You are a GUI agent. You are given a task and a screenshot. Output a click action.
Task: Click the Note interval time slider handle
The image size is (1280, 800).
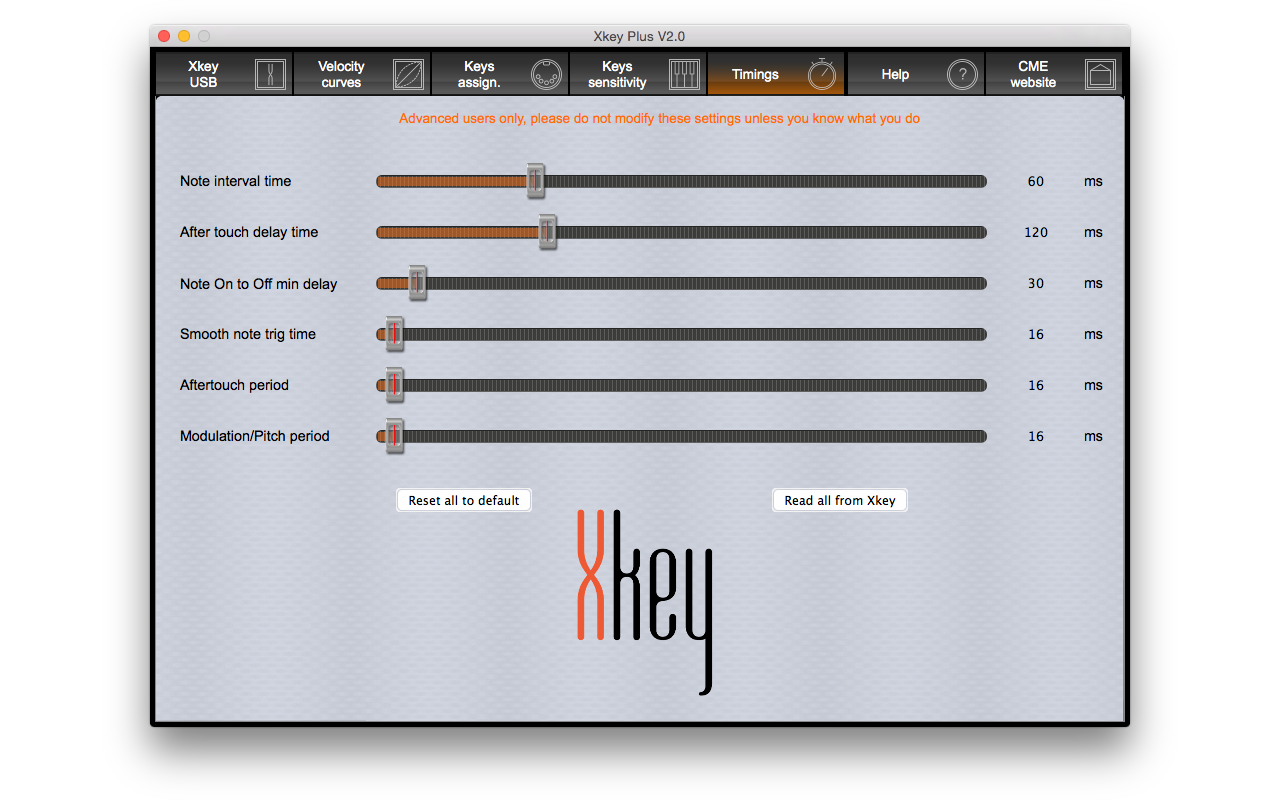pyautogui.click(x=536, y=181)
